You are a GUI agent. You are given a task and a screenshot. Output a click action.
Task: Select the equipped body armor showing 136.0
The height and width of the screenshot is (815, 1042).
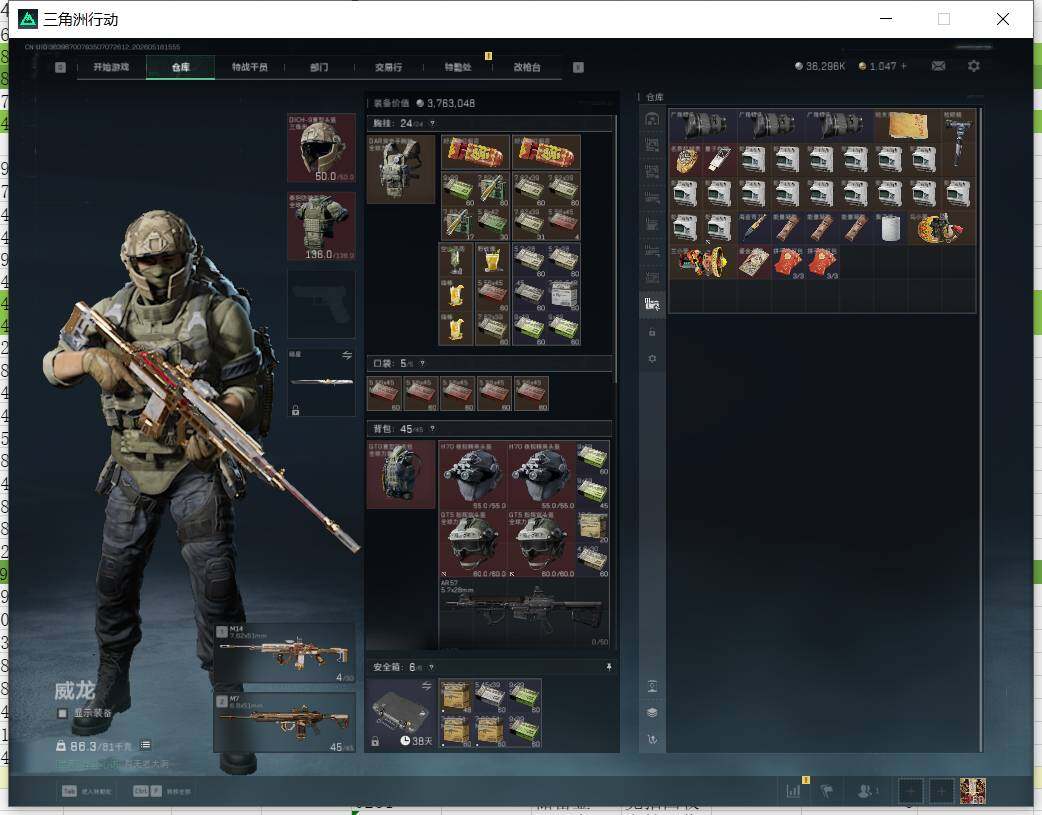tap(321, 226)
